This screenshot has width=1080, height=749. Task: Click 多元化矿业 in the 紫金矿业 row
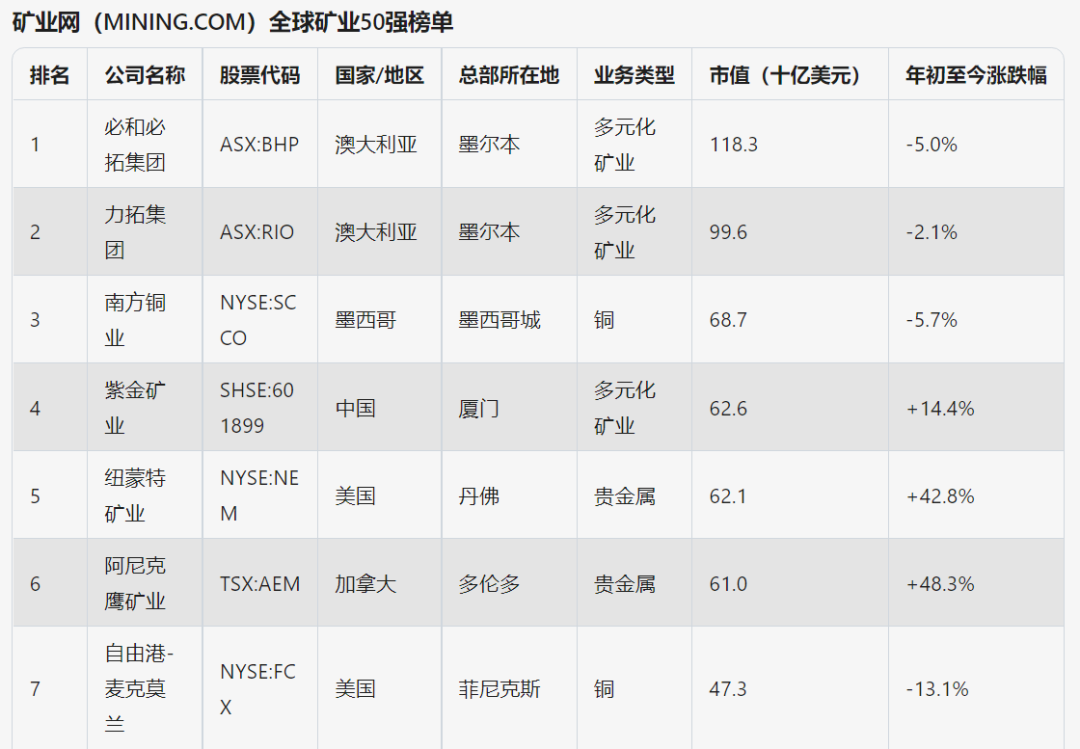[x=625, y=408]
